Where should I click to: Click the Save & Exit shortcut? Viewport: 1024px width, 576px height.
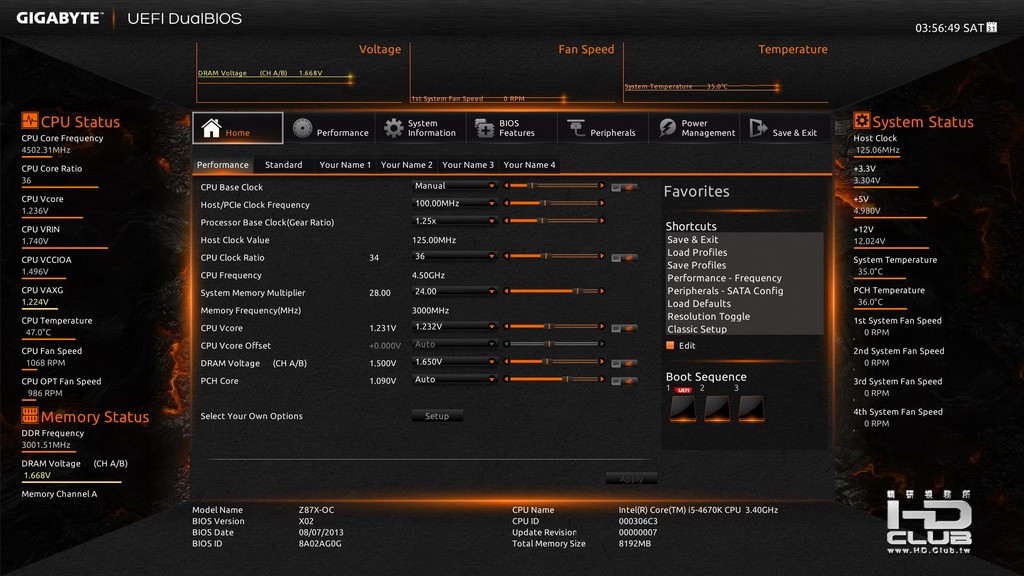pos(692,240)
